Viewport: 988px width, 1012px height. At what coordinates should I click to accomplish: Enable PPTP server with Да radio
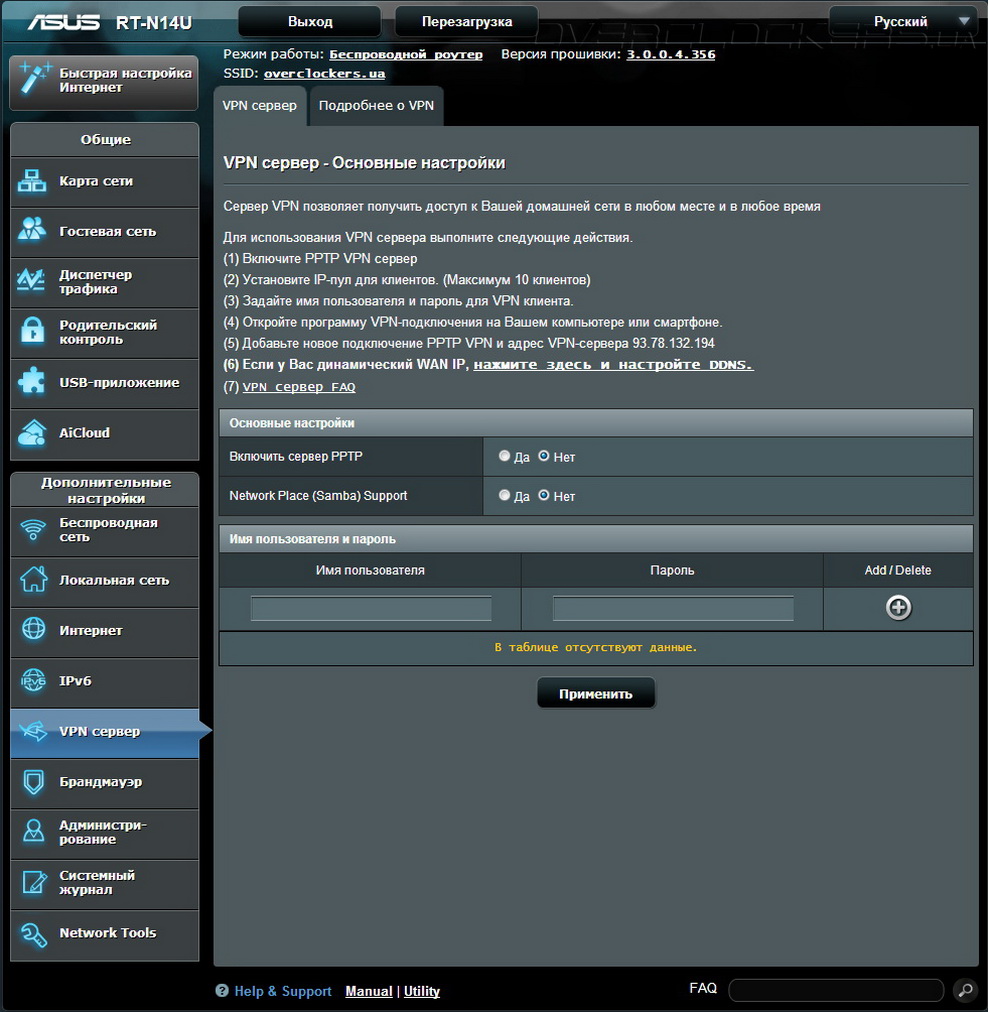point(505,456)
